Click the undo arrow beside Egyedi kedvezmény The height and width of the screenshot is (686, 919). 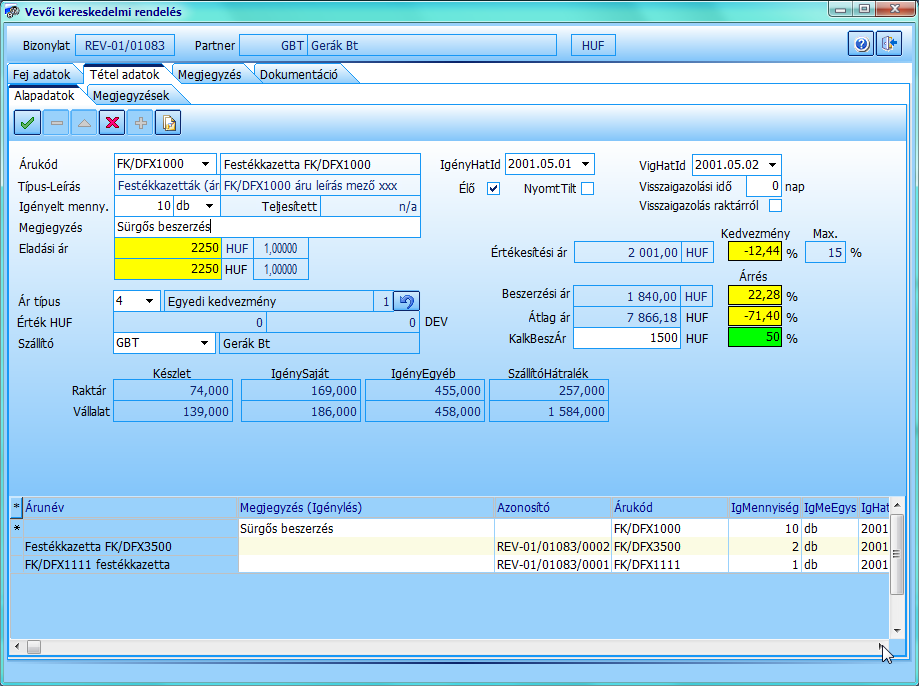[406, 301]
